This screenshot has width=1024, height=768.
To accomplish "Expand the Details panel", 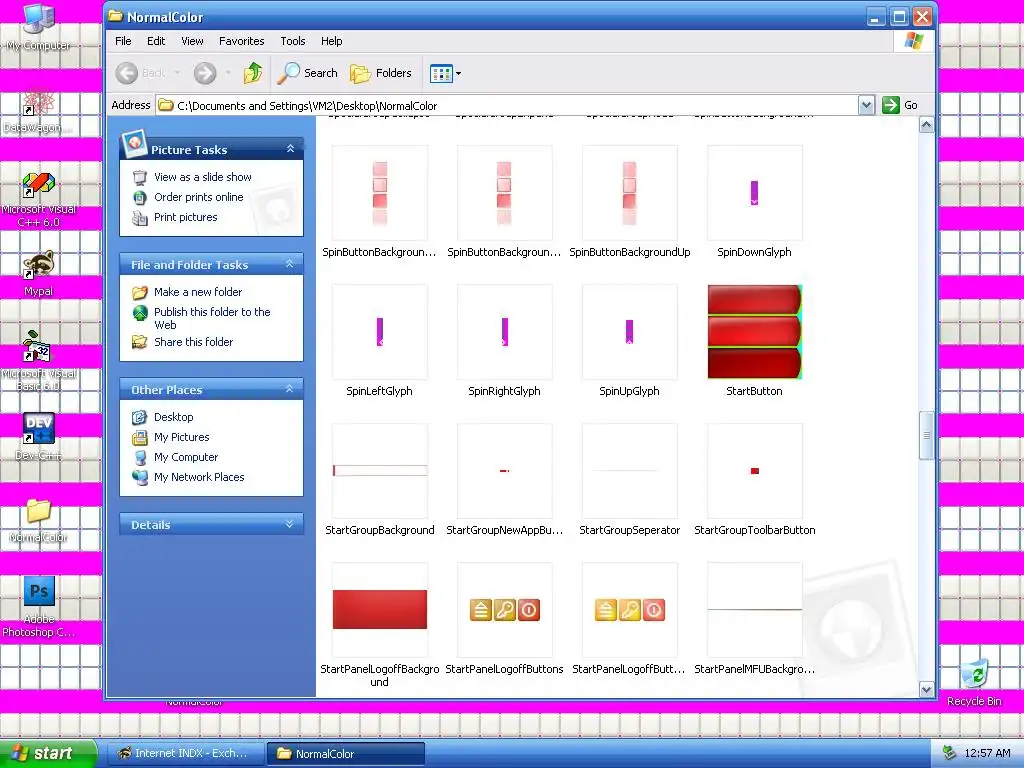I will pyautogui.click(x=290, y=524).
